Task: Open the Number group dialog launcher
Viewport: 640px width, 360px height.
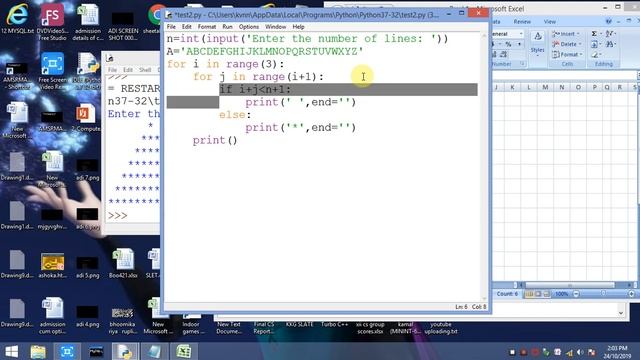Action: pos(522,64)
